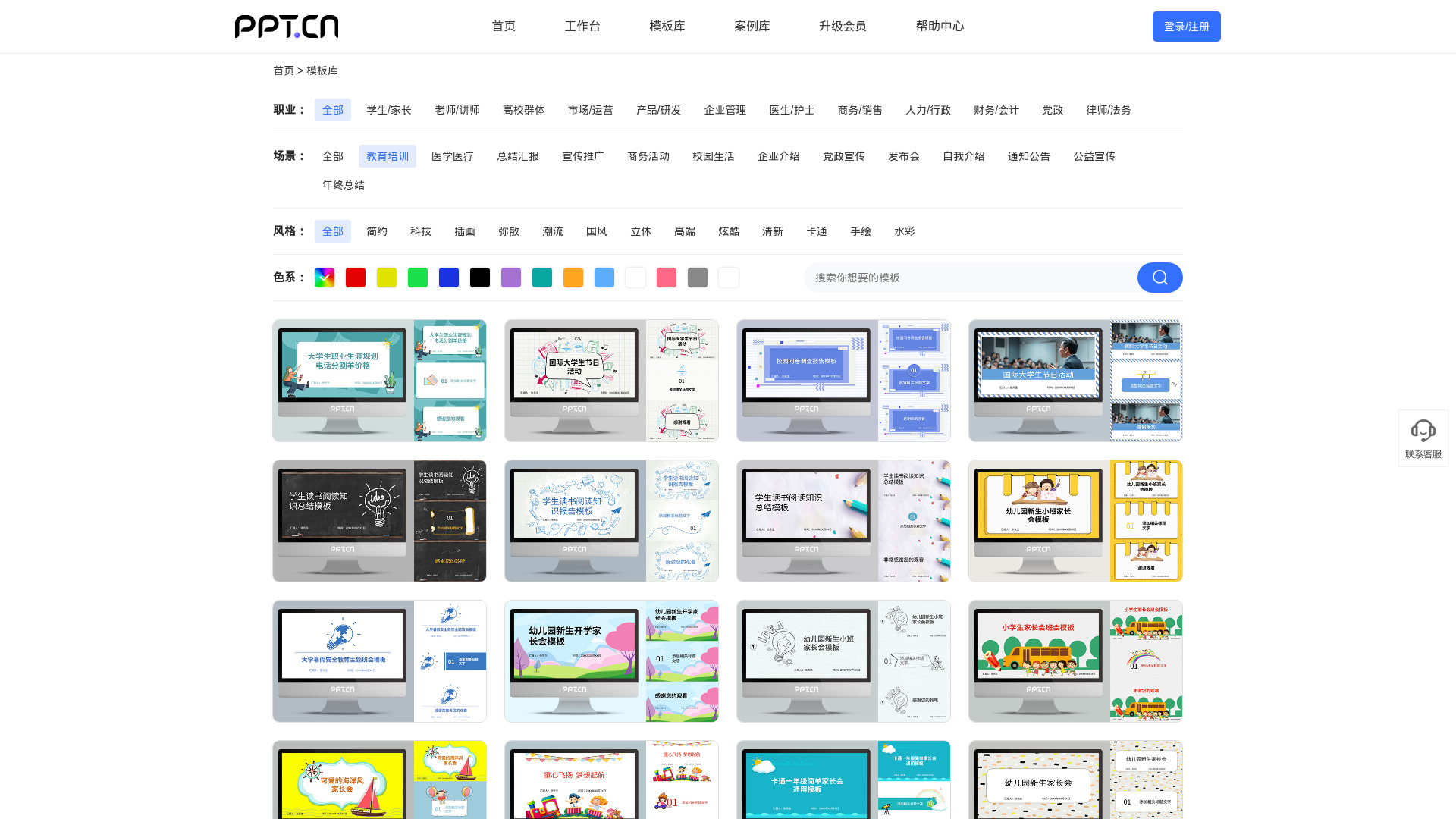The width and height of the screenshot is (1456, 819).
Task: Filter by yellow color swatch
Action: point(387,278)
